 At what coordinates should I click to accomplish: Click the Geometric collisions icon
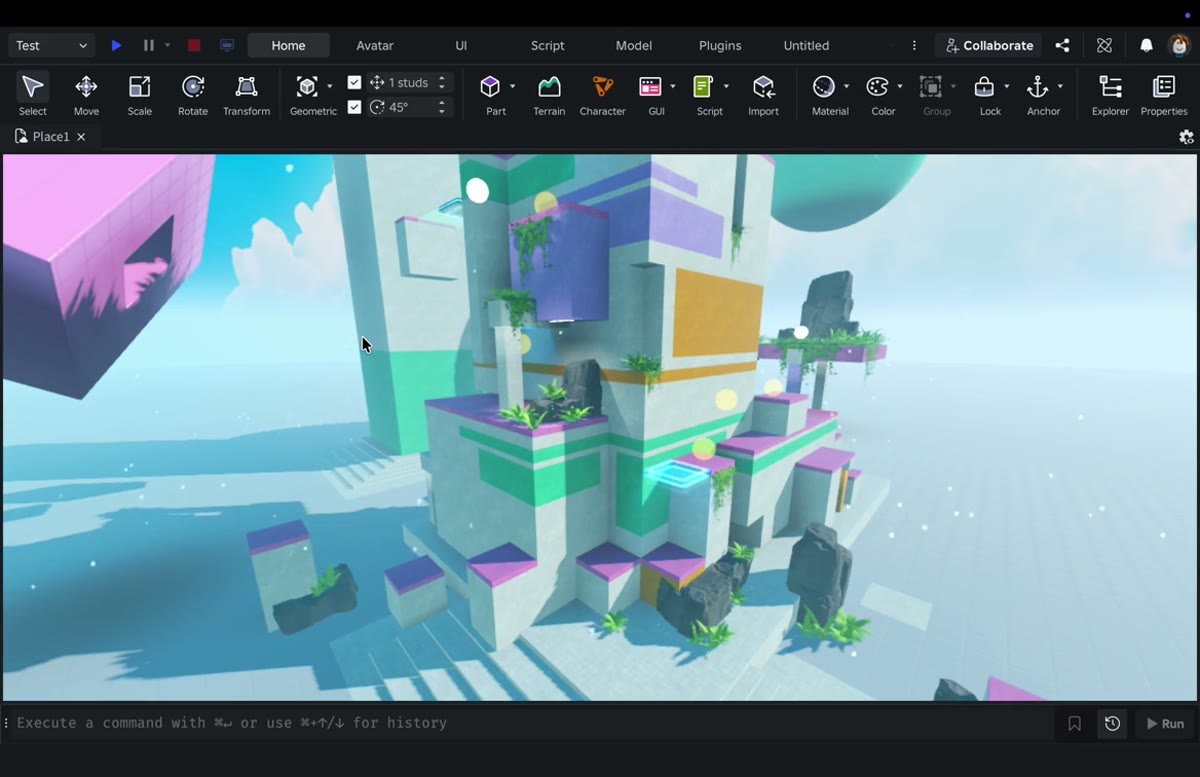coord(307,87)
